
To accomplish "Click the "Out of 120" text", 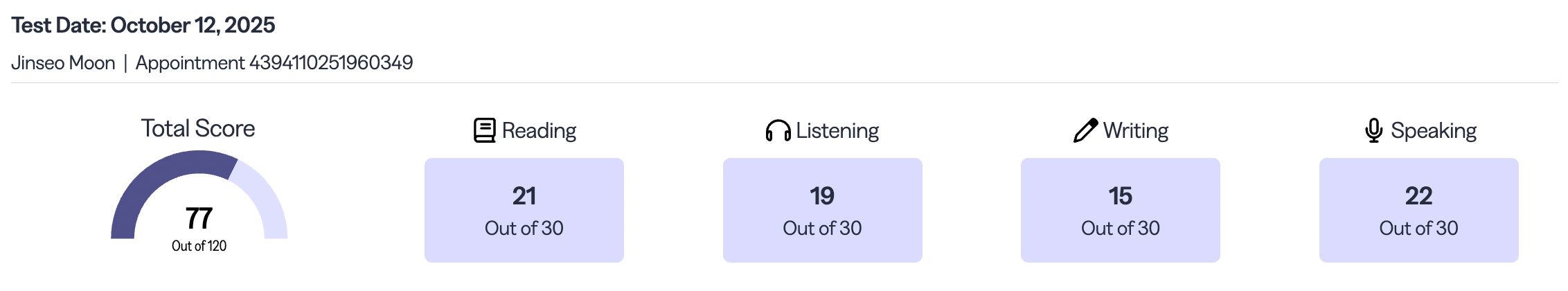I will (x=199, y=246).
